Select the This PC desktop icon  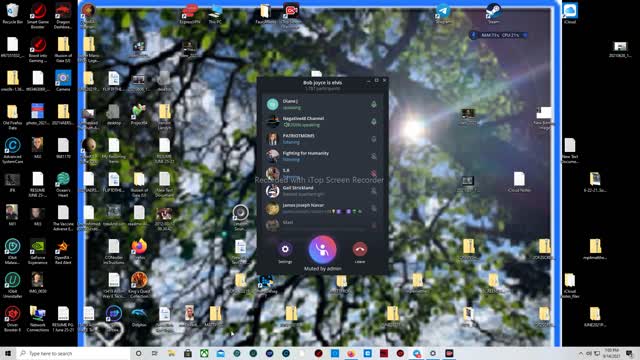[x=215, y=14]
